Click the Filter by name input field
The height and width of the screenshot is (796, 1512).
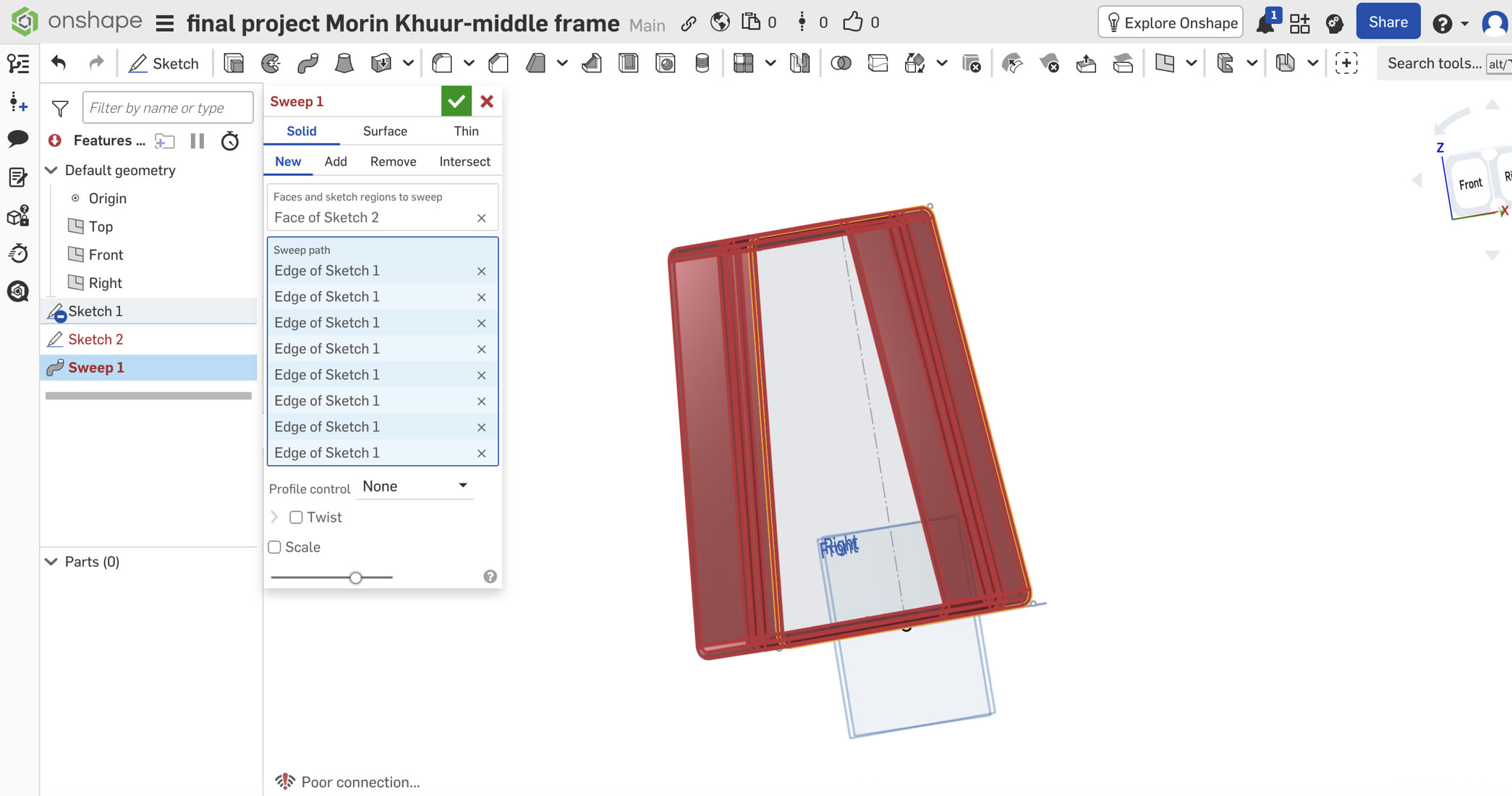pos(168,108)
